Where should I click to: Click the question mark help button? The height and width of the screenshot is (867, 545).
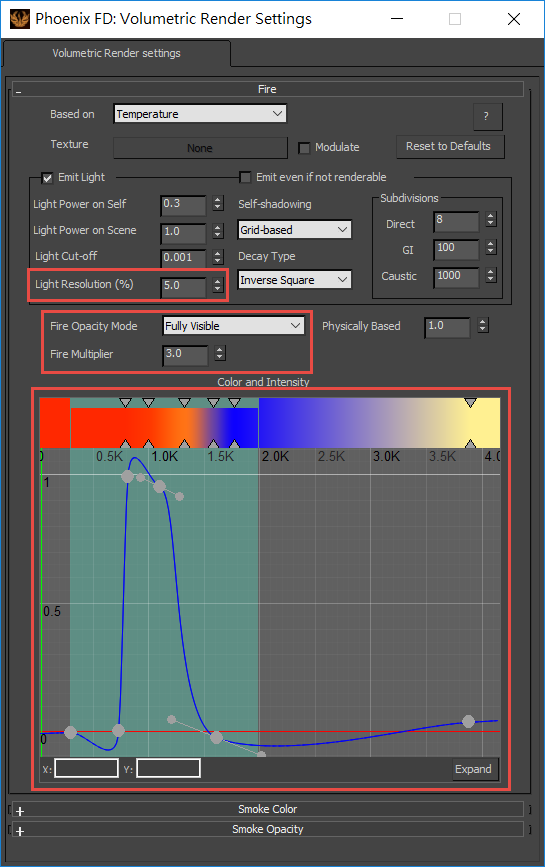tap(488, 116)
